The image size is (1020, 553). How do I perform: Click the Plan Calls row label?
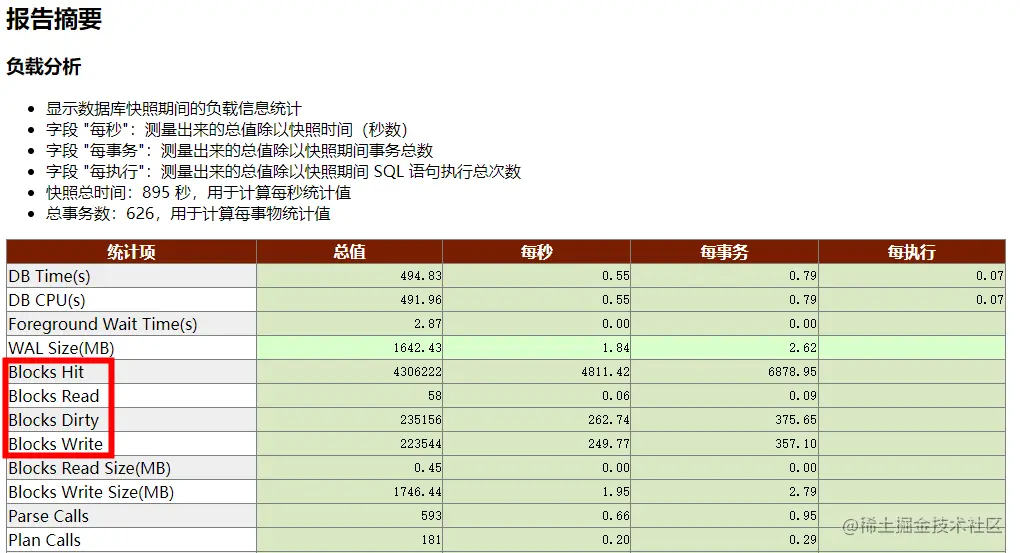[x=45, y=540]
